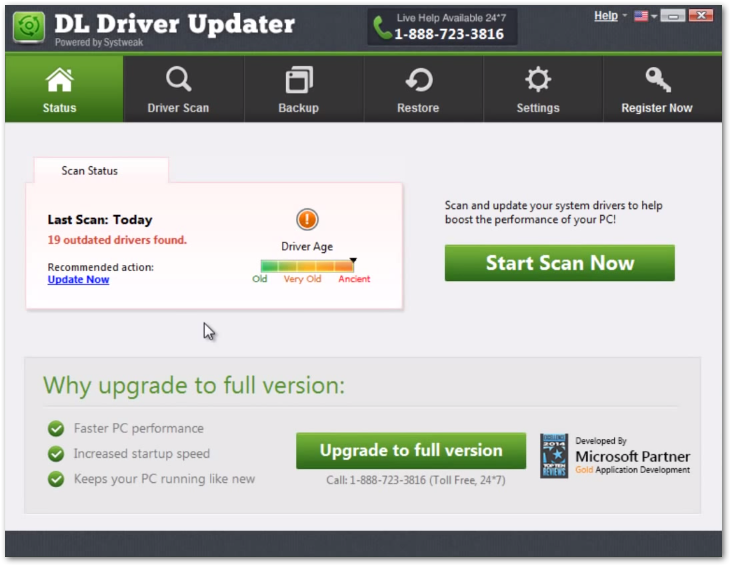Click the Status home icon
The image size is (731, 566).
(x=60, y=80)
